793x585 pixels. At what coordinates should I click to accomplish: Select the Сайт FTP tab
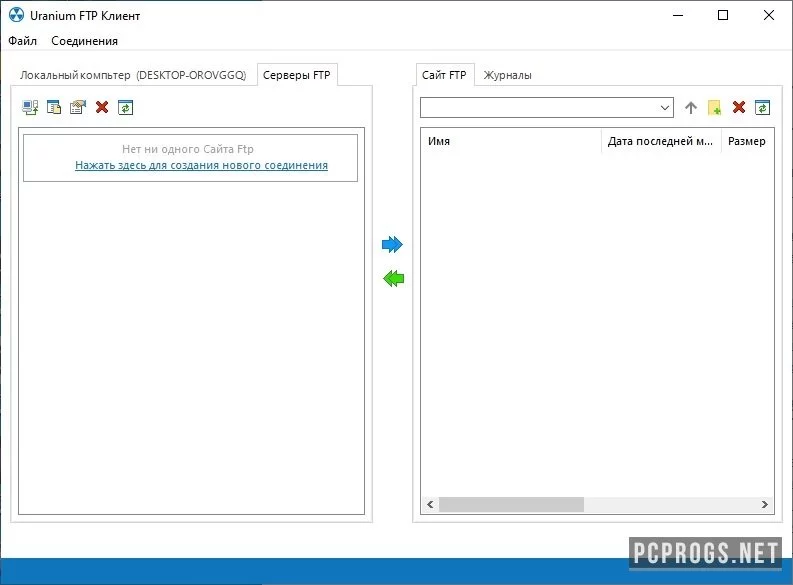click(444, 75)
